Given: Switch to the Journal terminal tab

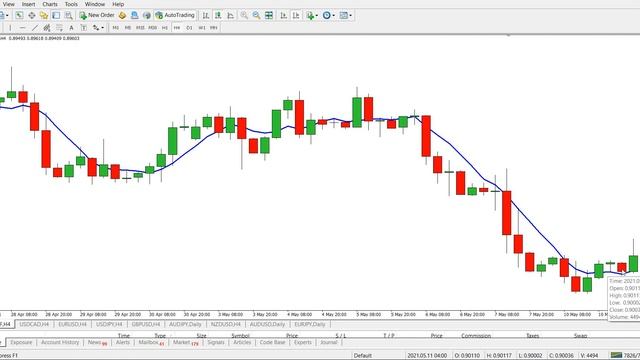Looking at the screenshot, I should point(329,342).
